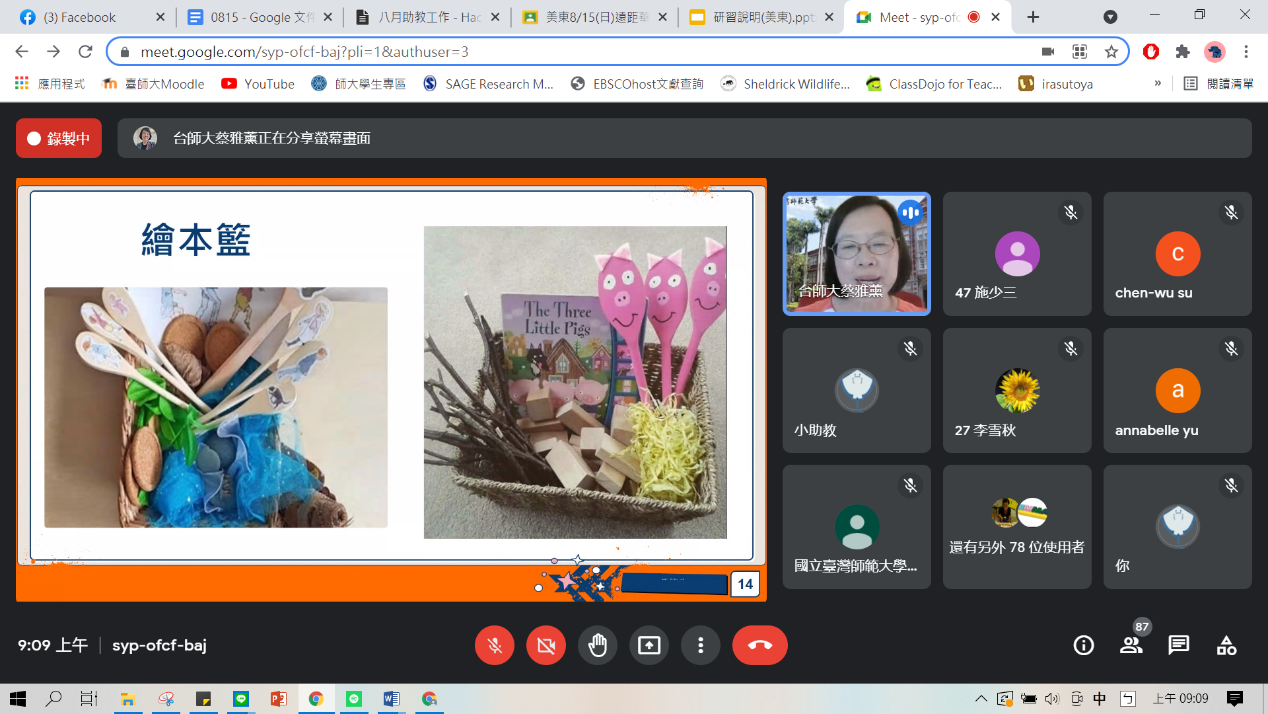Open the in-call chat panel

point(1178,645)
